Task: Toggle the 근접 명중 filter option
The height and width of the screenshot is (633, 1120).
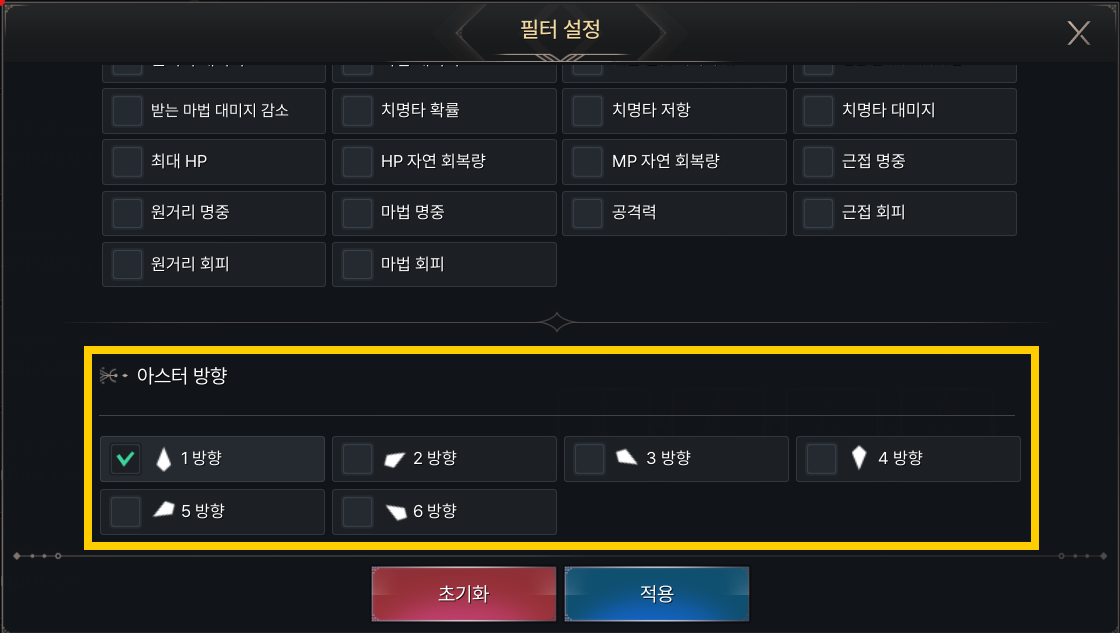Action: click(x=818, y=161)
